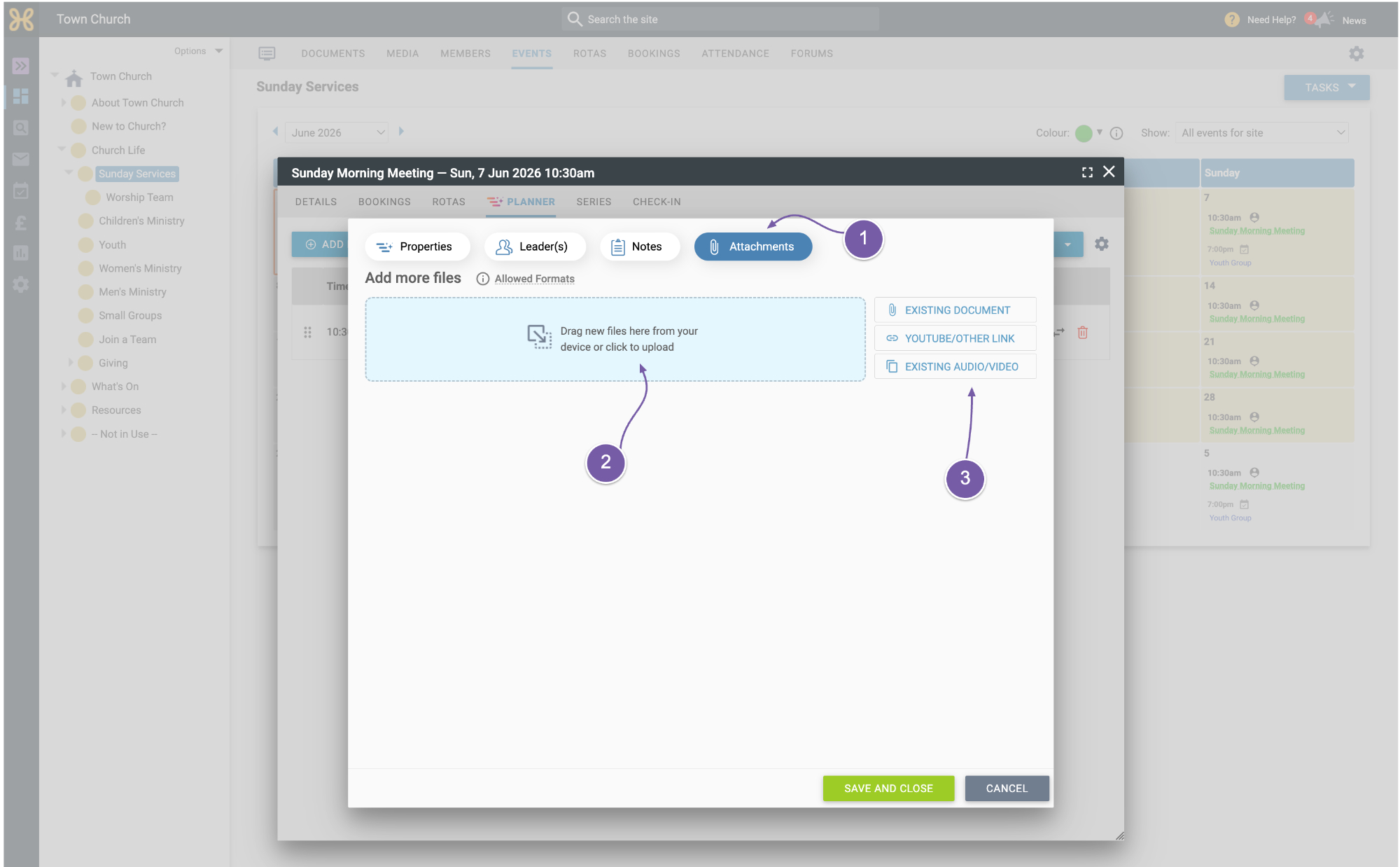Open the June 2026 month dropdown

337,132
